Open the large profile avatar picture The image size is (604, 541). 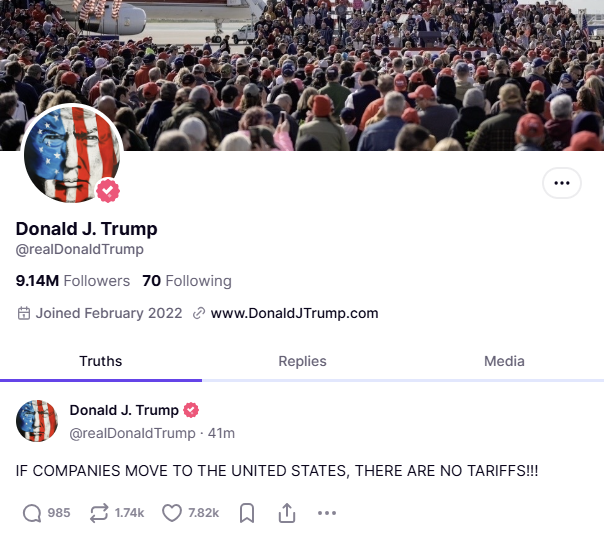coord(72,154)
